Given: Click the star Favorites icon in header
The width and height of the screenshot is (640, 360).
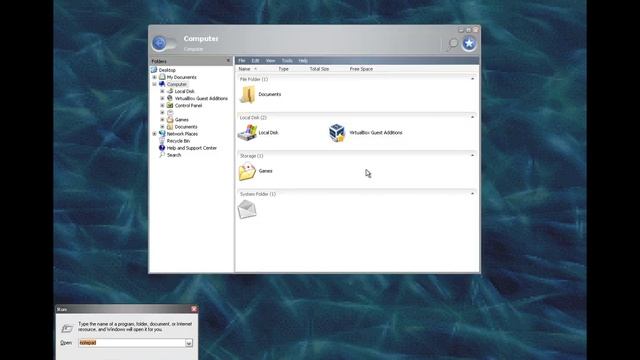Looking at the screenshot, I should coord(469,43).
